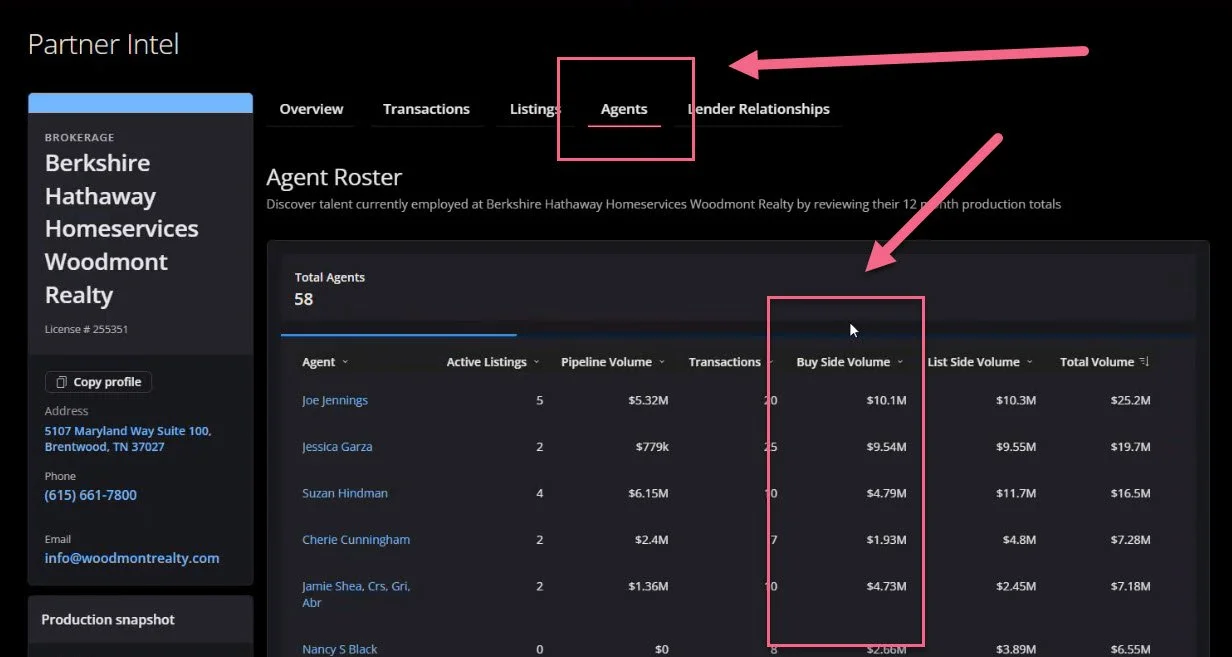Viewport: 1232px width, 657px height.
Task: Sort by Pipeline Volume column
Action: (x=613, y=362)
